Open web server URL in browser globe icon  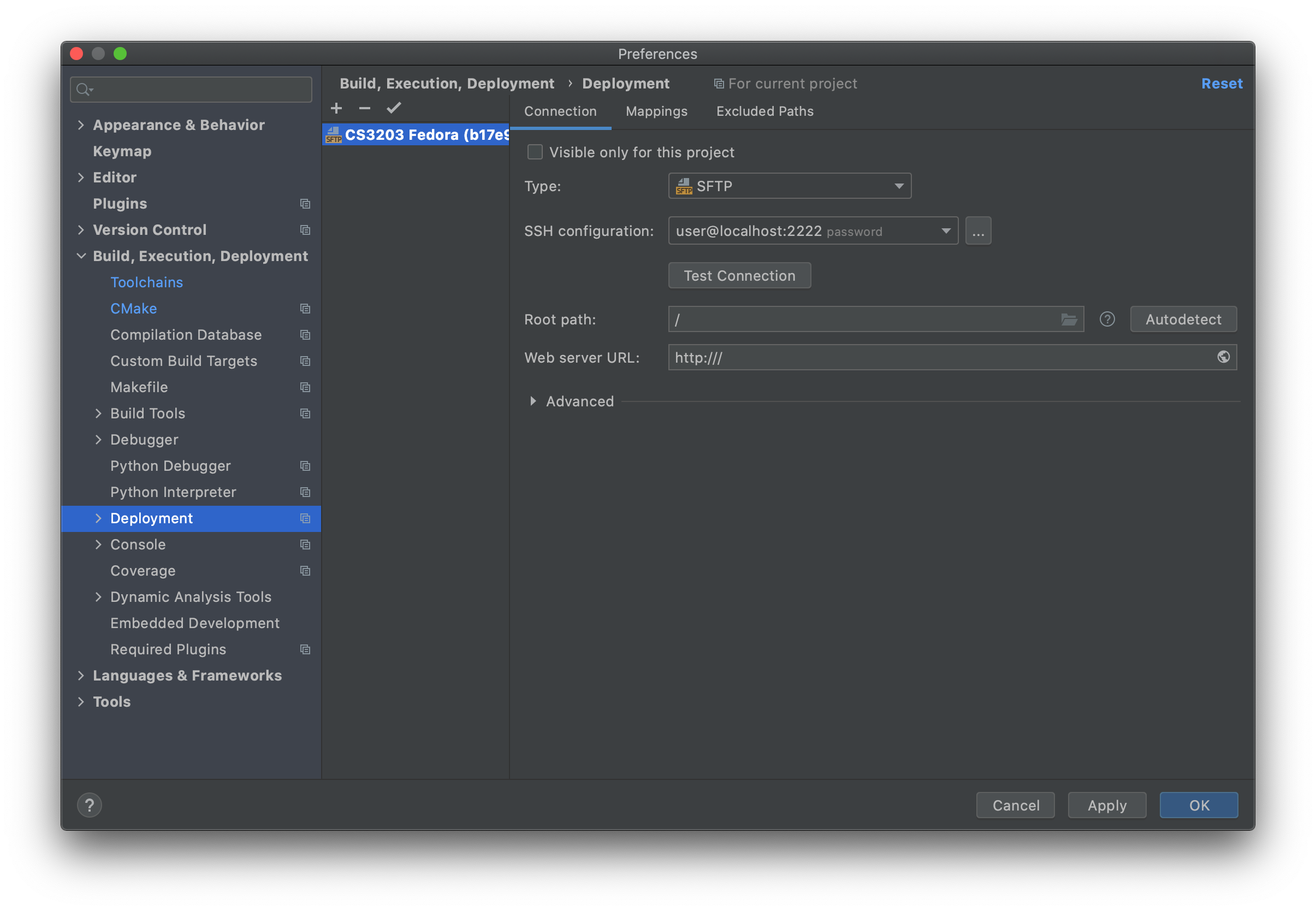1223,357
